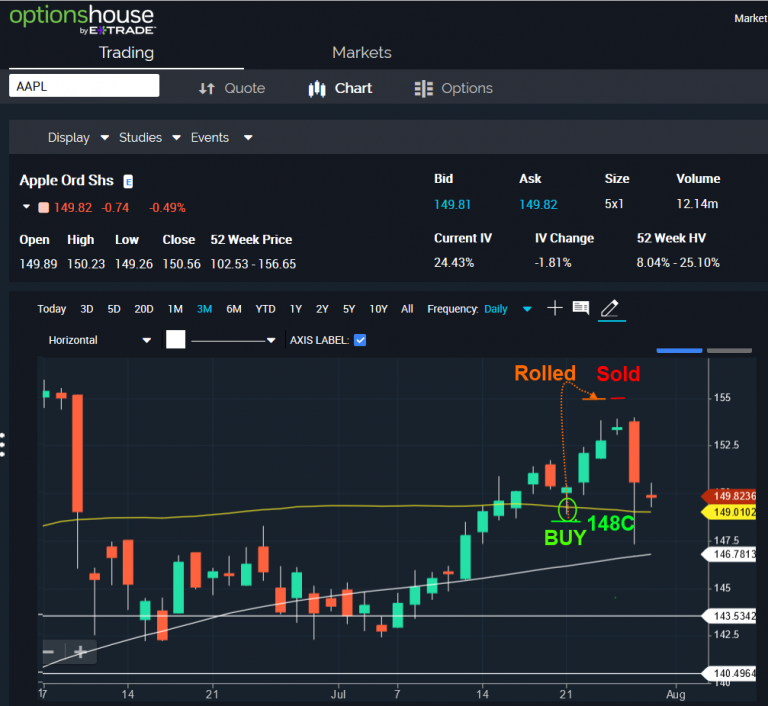Click the 143.5342 horizontal line label

tap(730, 616)
